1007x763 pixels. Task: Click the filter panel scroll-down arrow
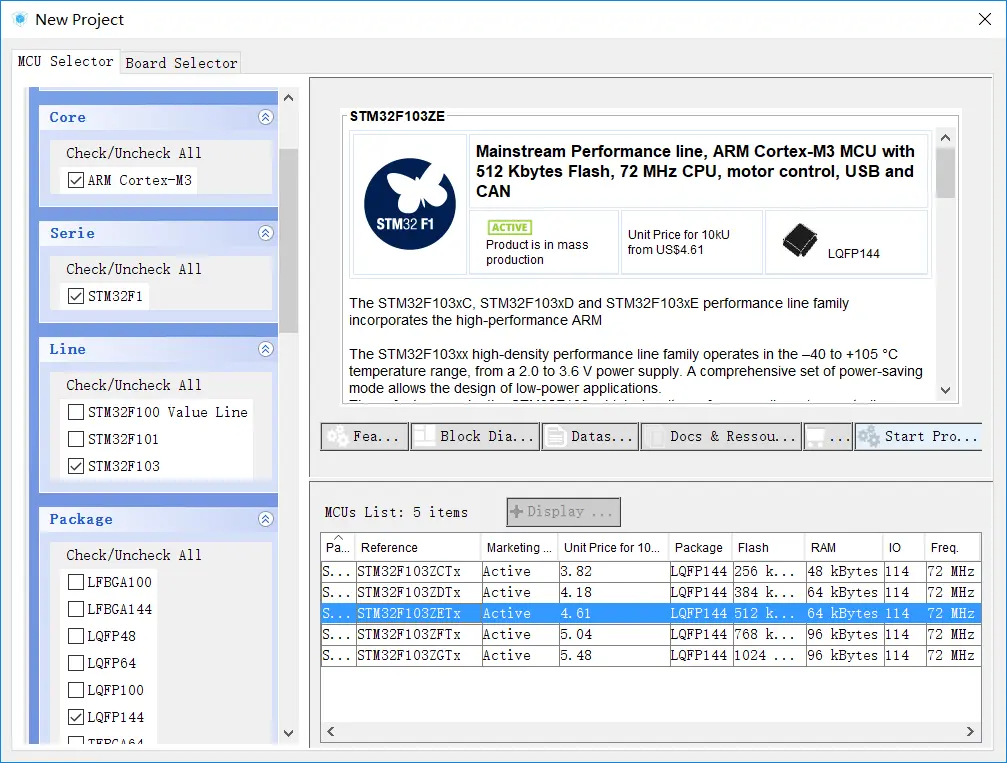click(288, 733)
